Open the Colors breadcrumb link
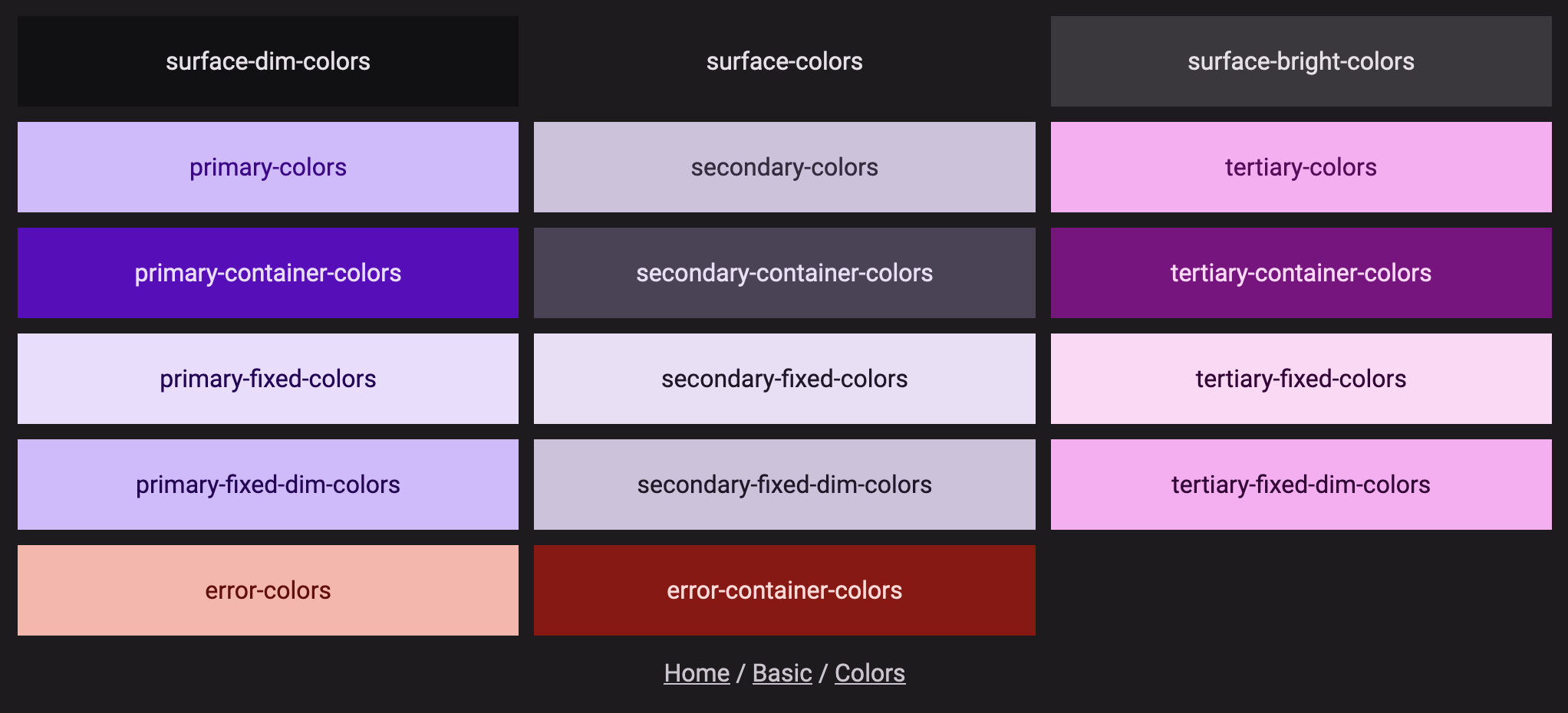Image resolution: width=1568 pixels, height=713 pixels. (870, 673)
